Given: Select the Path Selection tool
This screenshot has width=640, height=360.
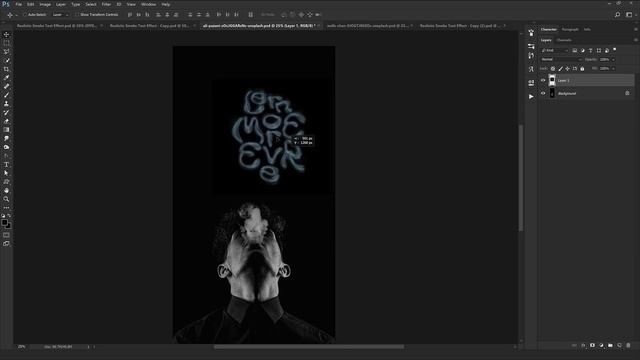Looking at the screenshot, I should (x=6, y=173).
